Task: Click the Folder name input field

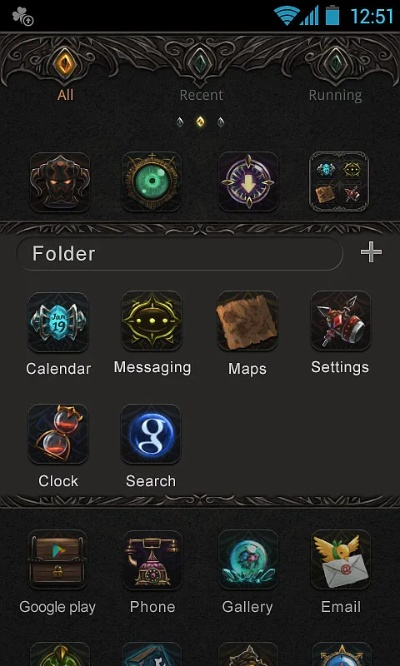Action: (179, 254)
